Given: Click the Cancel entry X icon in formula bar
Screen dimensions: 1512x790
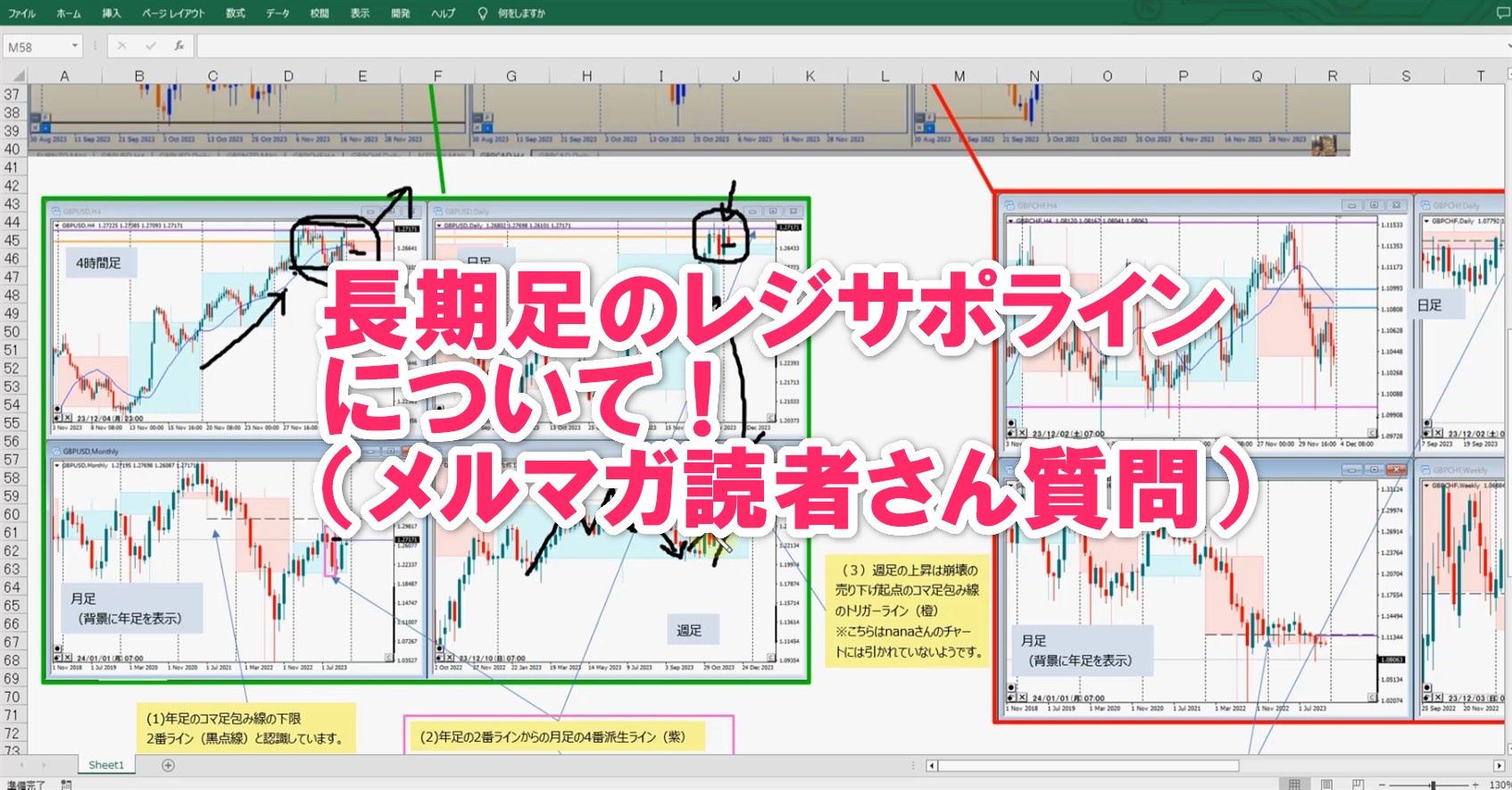Looking at the screenshot, I should [122, 46].
